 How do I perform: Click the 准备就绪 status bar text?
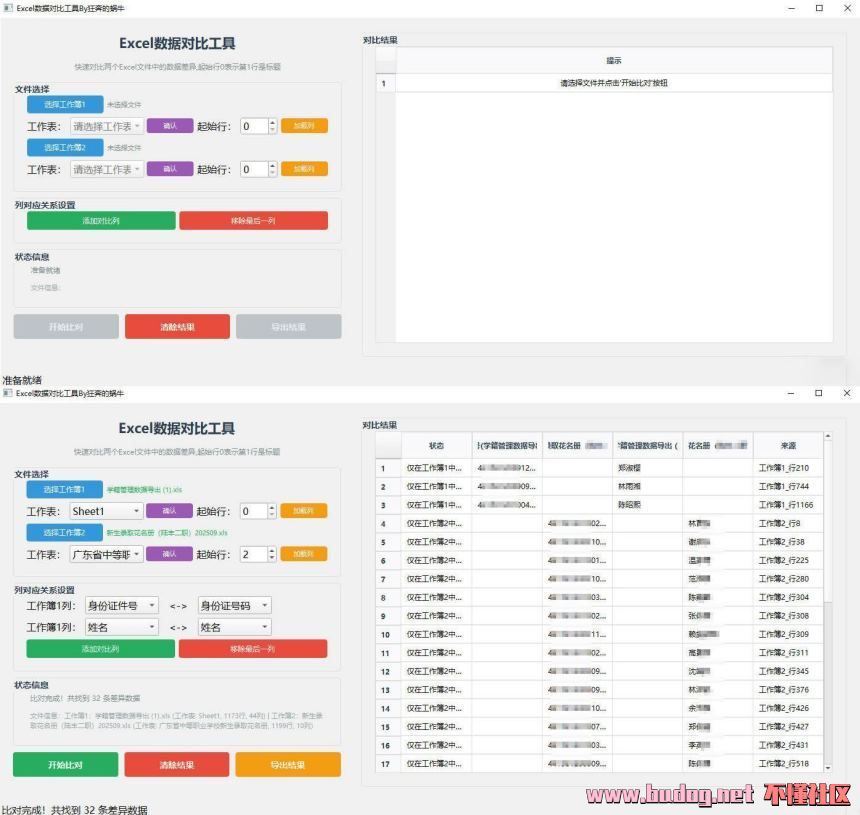22,380
